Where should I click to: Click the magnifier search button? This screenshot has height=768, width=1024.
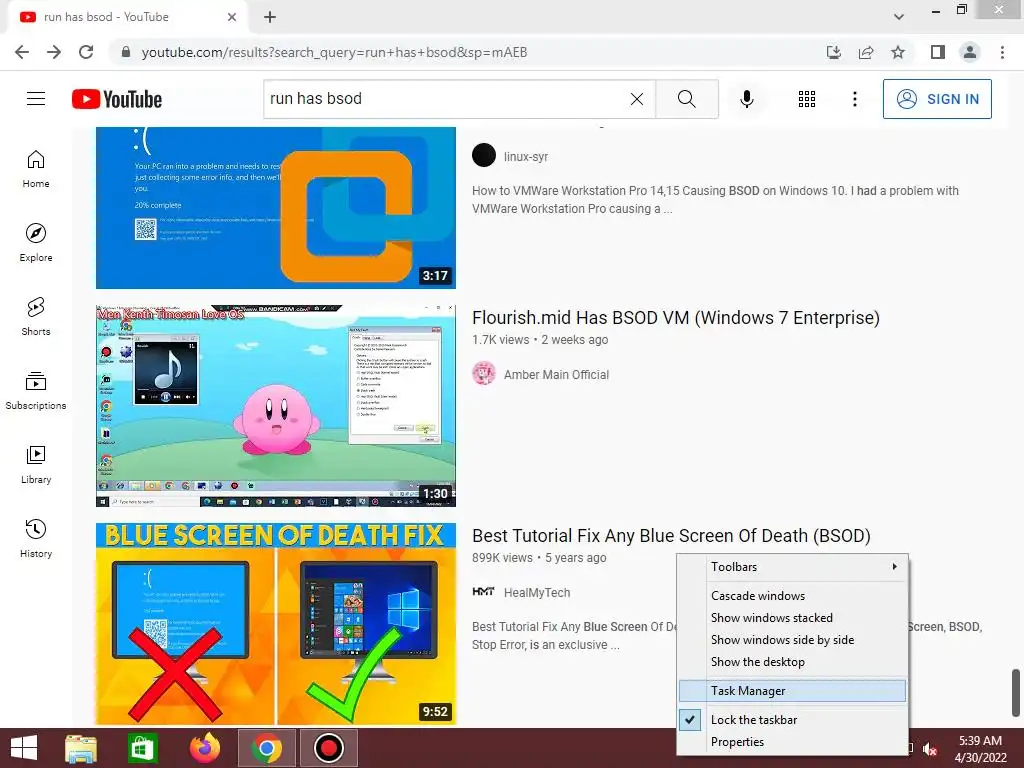coord(686,99)
